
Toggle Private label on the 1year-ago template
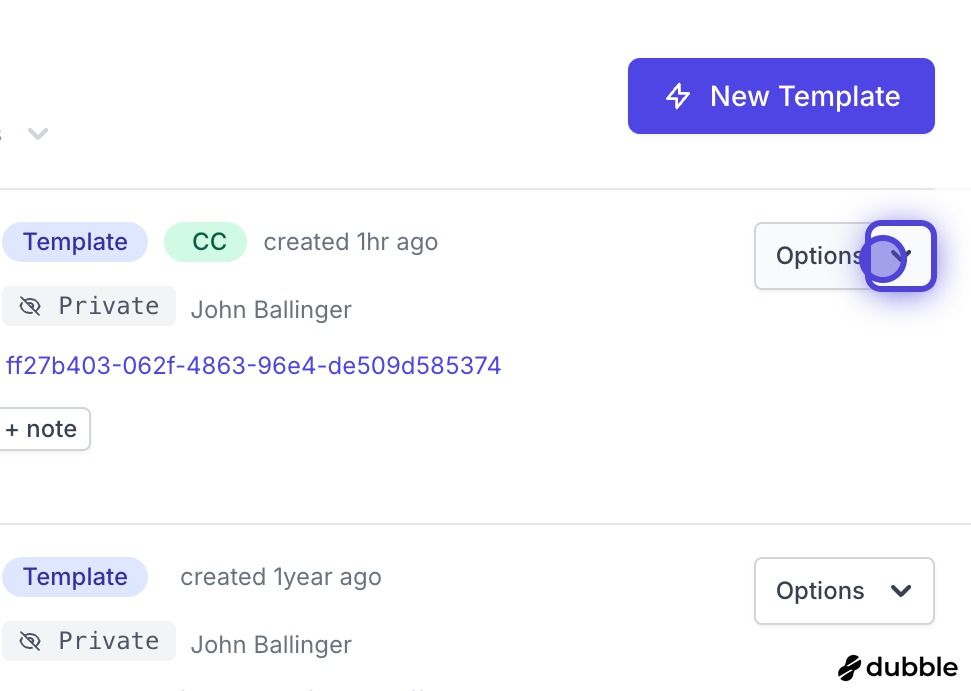(108, 641)
